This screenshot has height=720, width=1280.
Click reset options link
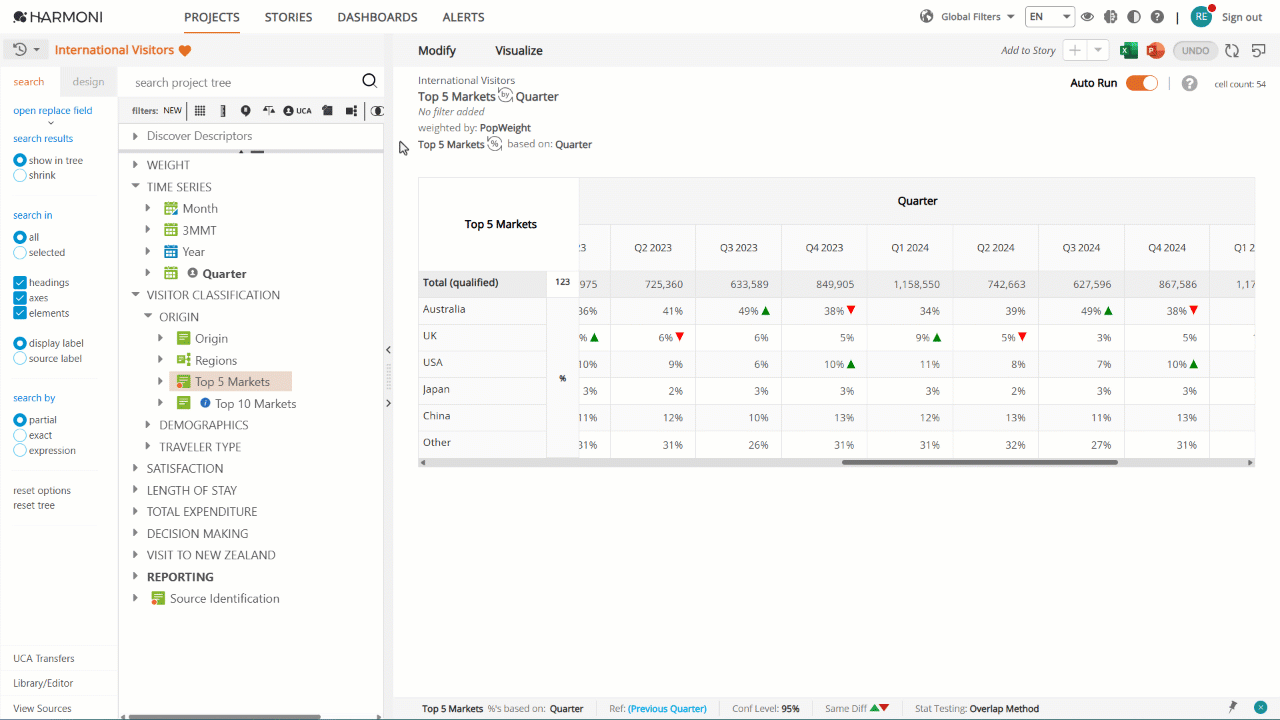tap(42, 491)
